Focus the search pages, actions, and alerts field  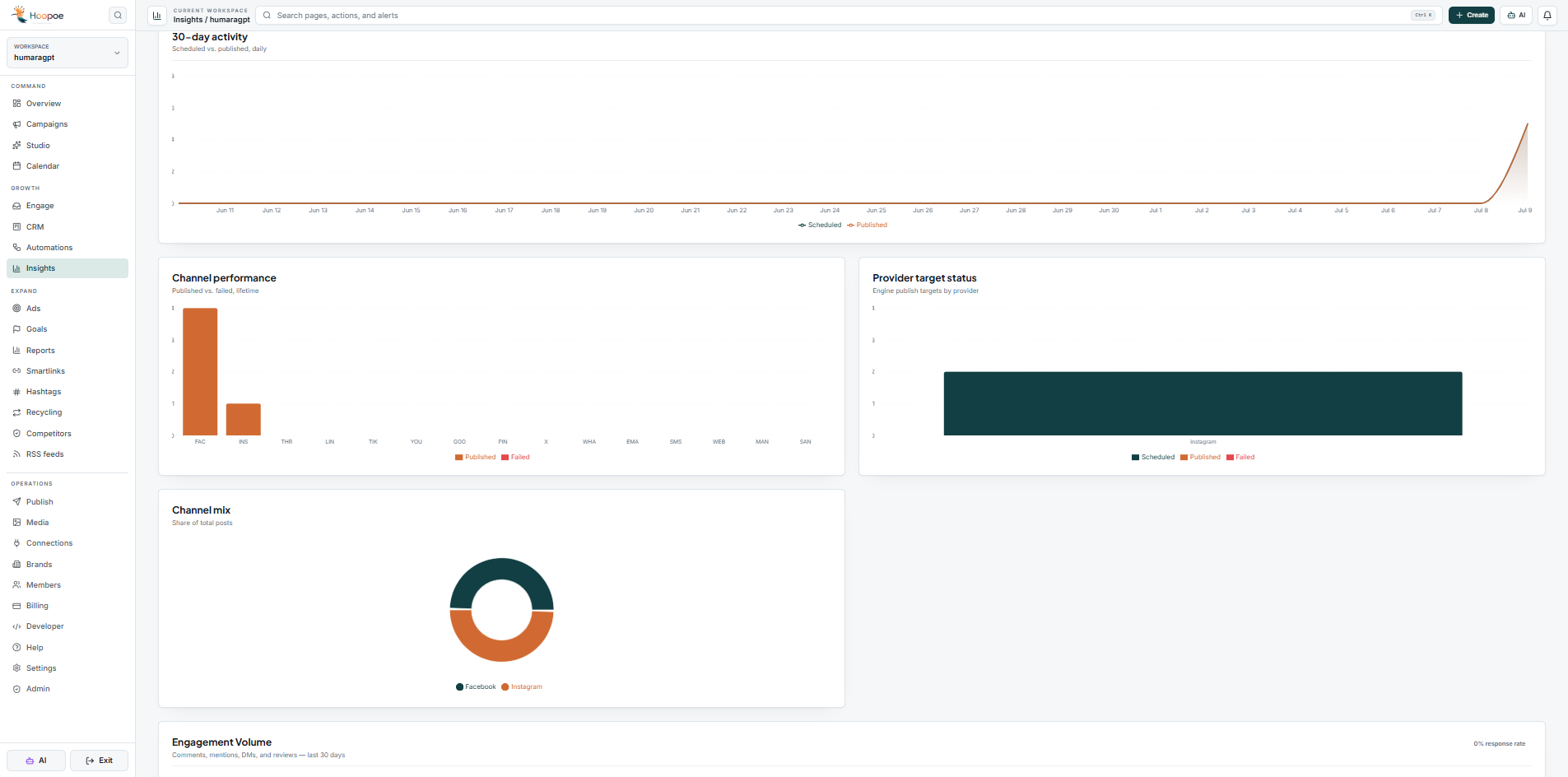(848, 15)
